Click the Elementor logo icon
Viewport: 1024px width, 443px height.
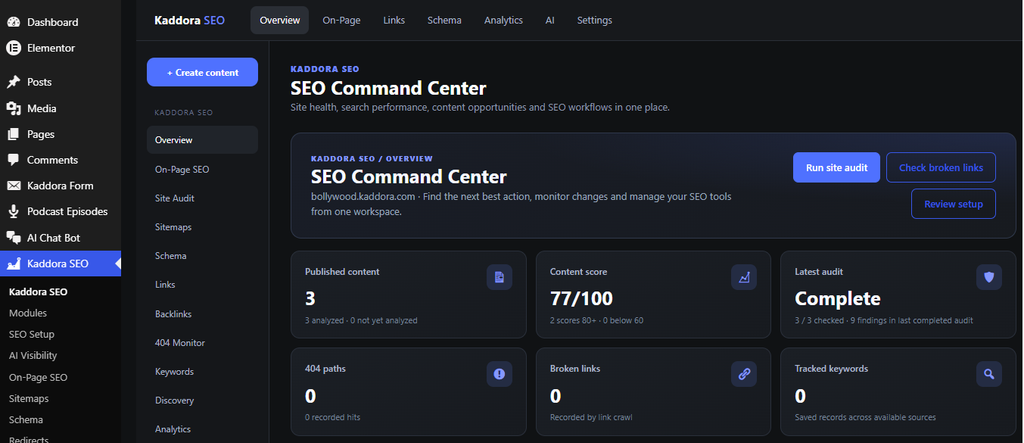pos(13,48)
